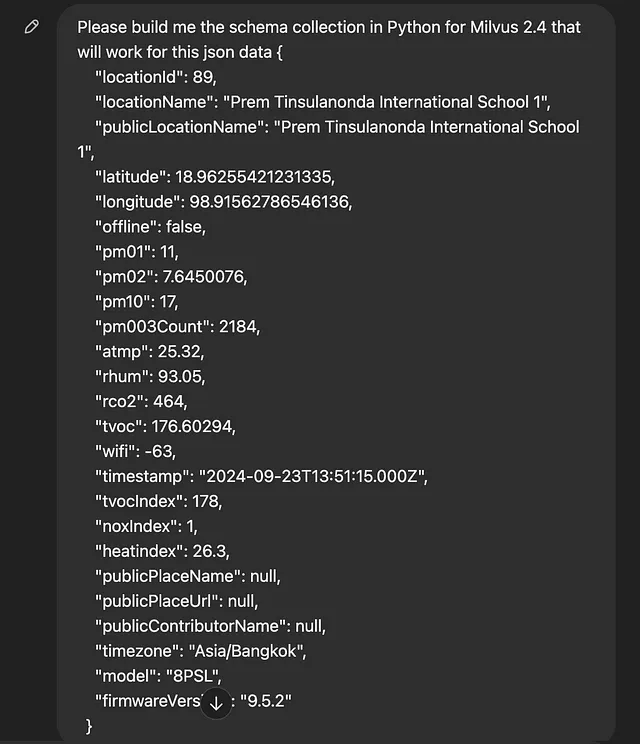Click the pencil edit message icon
Image resolution: width=640 pixels, height=744 pixels.
32,27
